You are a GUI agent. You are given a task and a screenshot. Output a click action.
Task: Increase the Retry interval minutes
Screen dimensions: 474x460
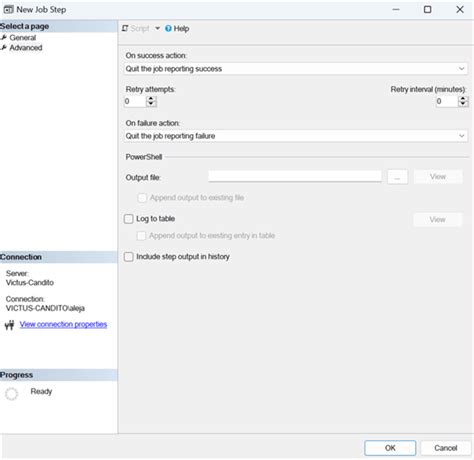(x=463, y=99)
